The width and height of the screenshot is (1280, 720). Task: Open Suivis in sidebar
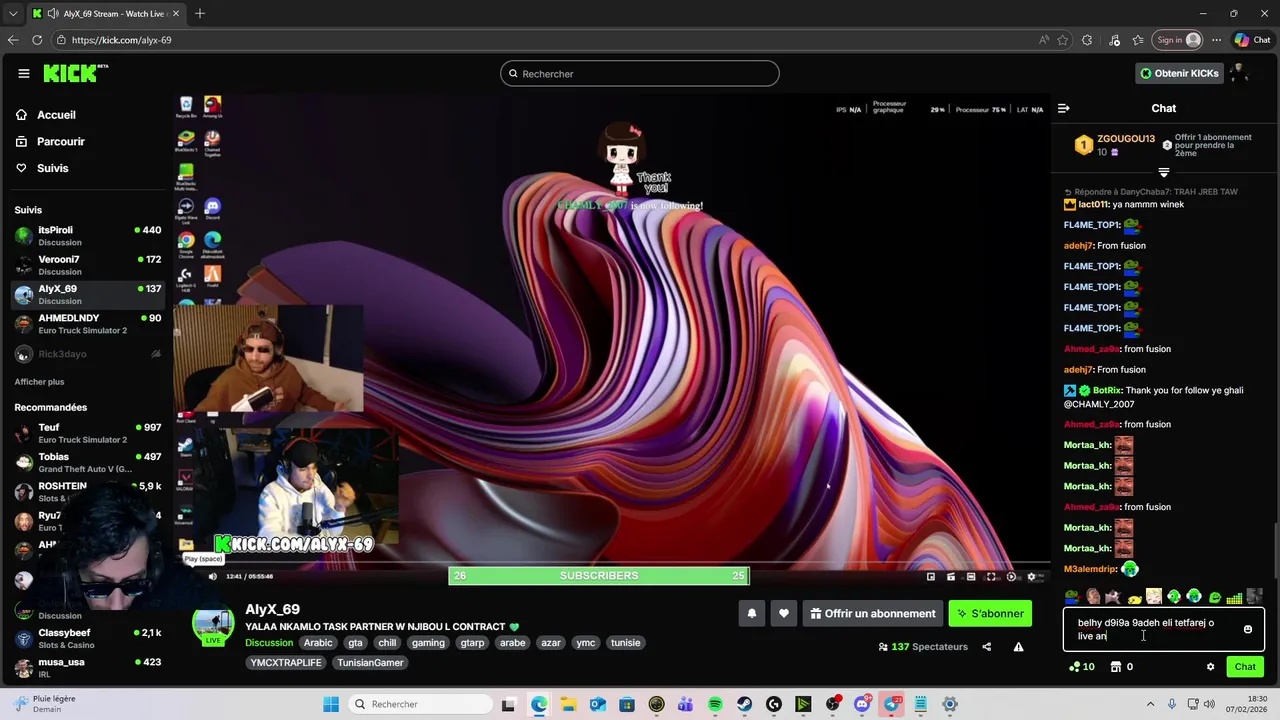[53, 168]
